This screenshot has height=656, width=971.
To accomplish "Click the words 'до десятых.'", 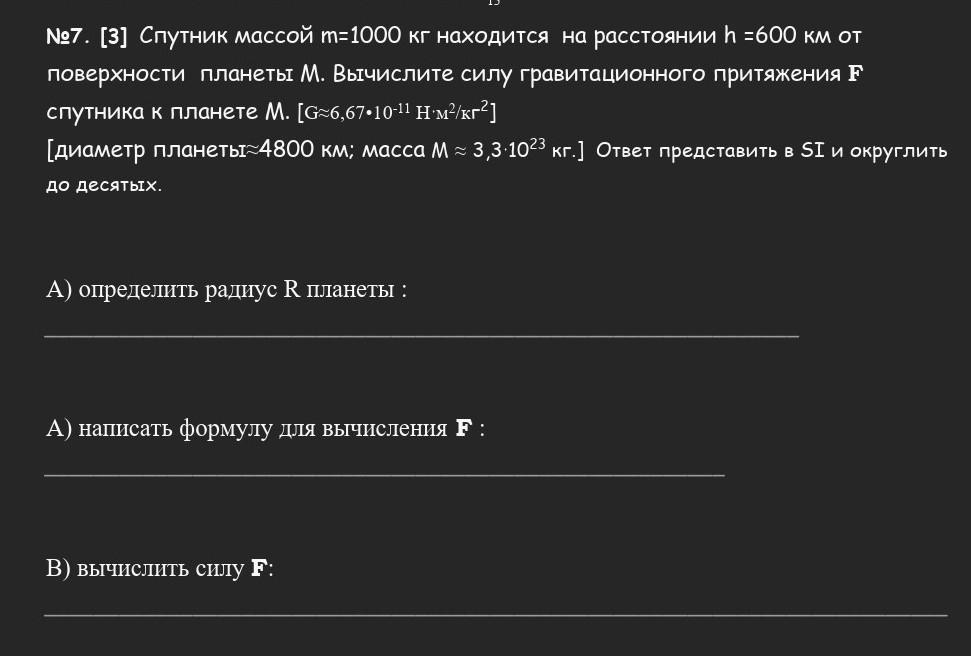I will 104,185.
